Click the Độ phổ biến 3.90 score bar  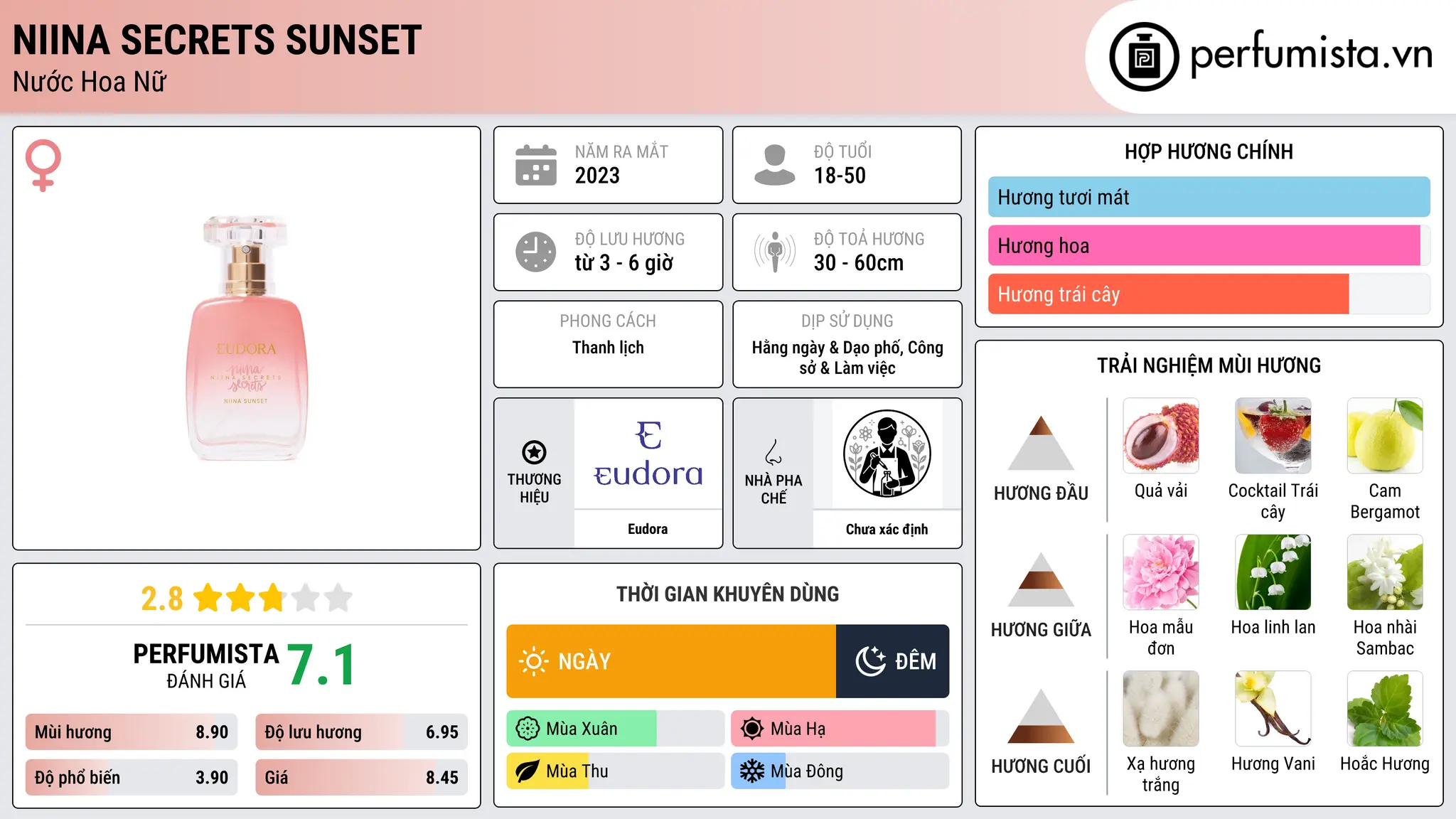tap(132, 778)
